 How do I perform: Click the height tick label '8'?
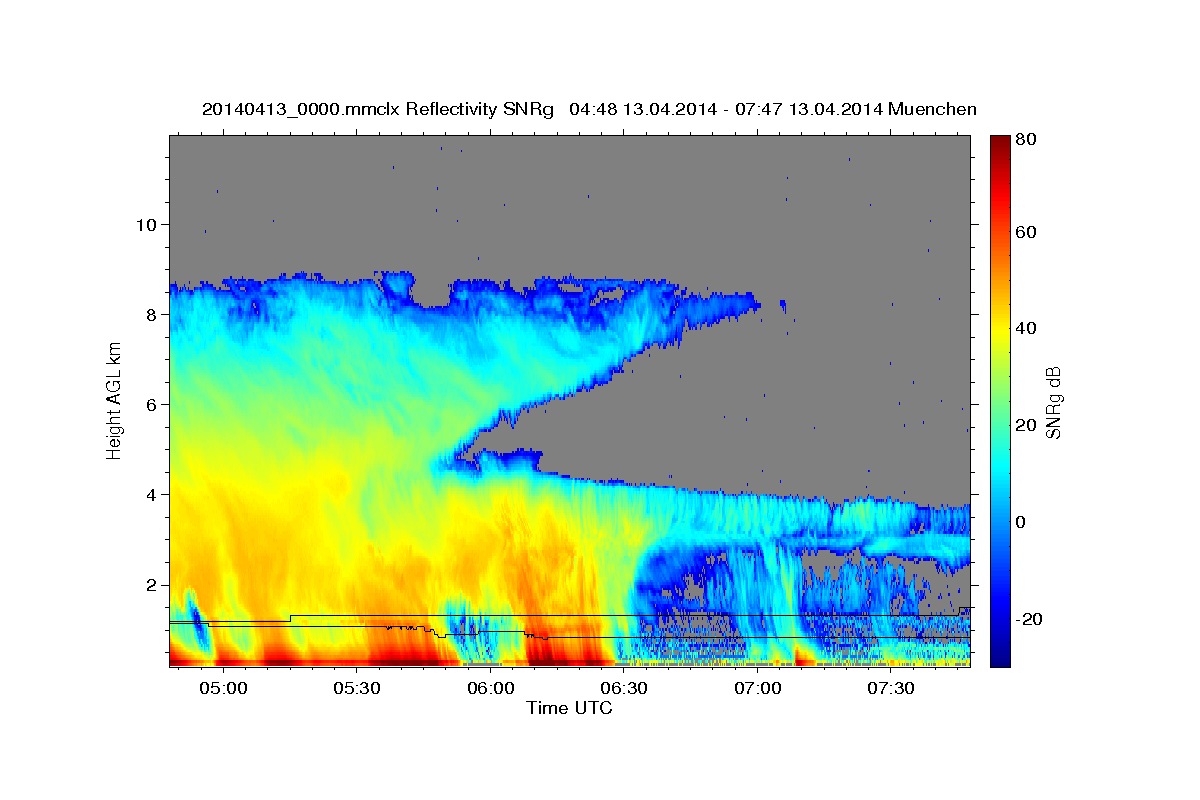[150, 314]
